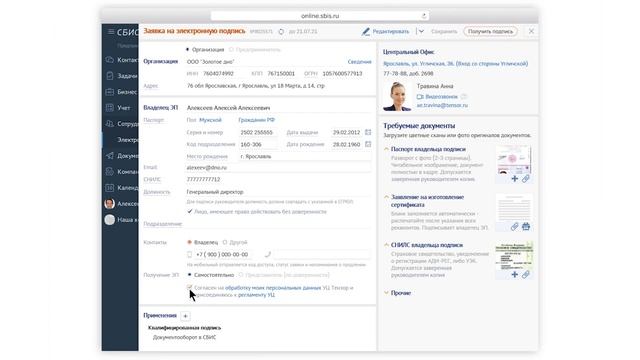The image size is (640, 360).
Task: Collapse Заявление на изготовление сертификата section
Action: tap(386, 197)
